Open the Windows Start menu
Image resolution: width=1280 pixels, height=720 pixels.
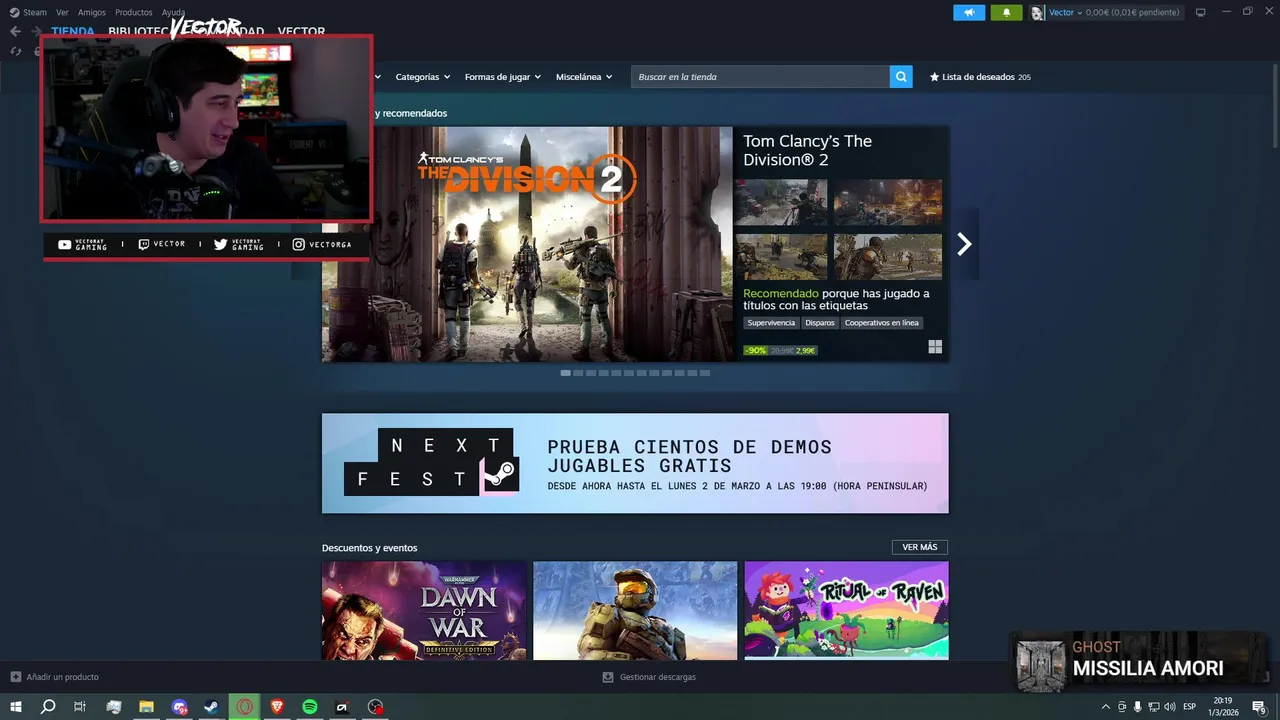click(16, 707)
